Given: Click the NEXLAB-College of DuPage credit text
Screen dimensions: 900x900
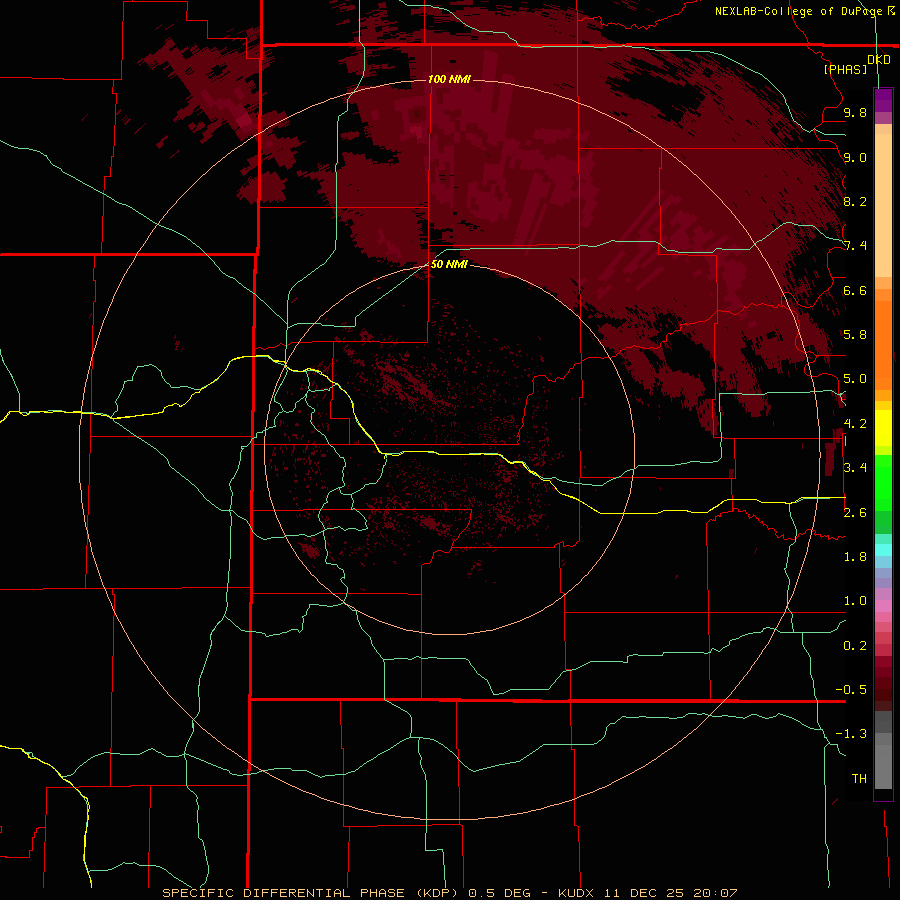Looking at the screenshot, I should coord(799,11).
